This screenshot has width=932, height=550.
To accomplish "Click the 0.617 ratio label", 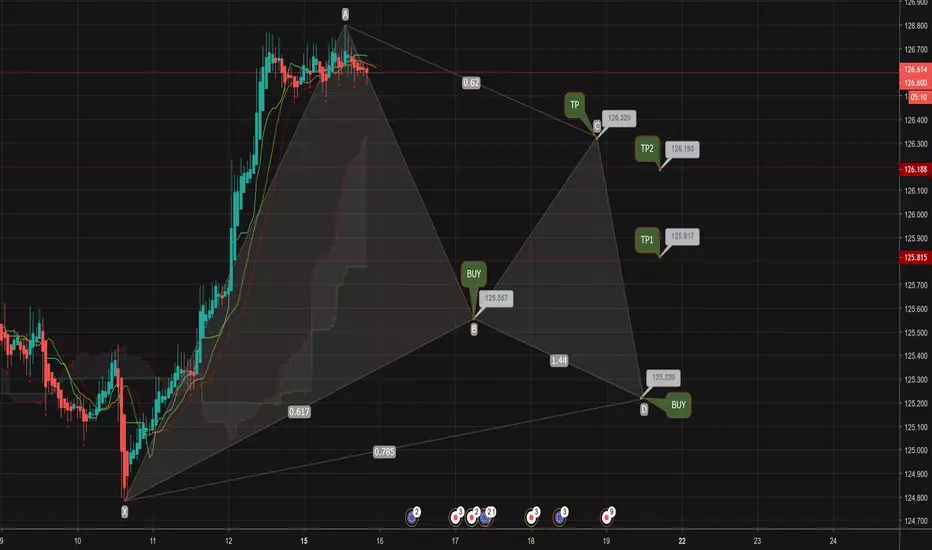I will click(299, 411).
